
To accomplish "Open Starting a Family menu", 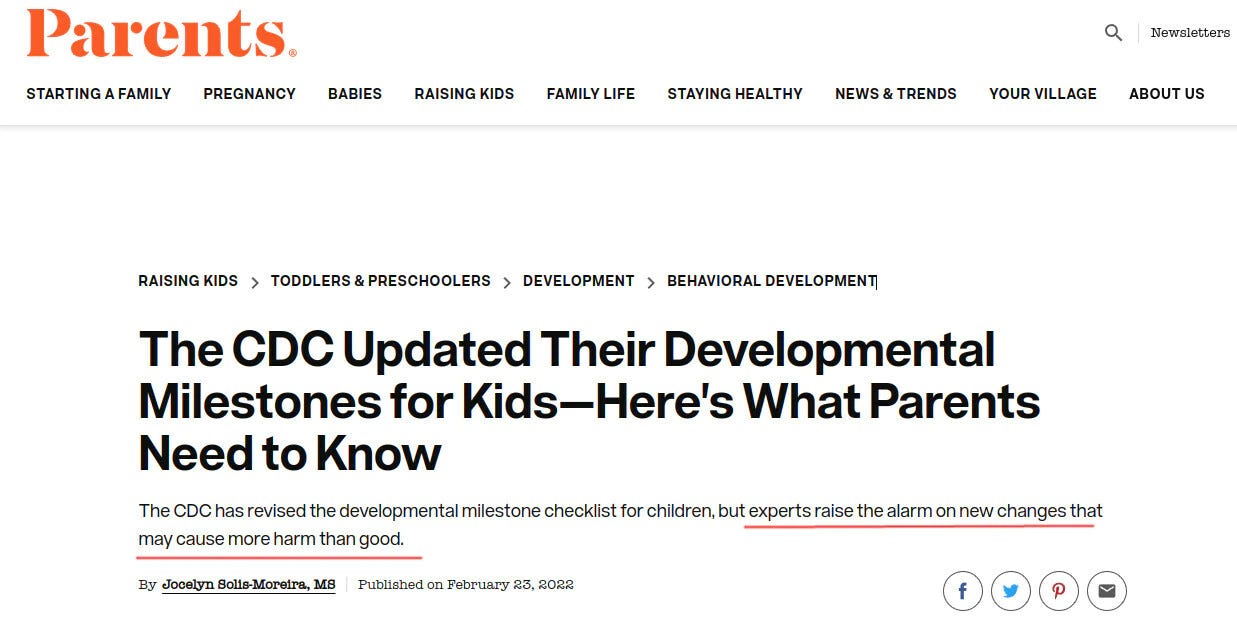I will coord(99,94).
